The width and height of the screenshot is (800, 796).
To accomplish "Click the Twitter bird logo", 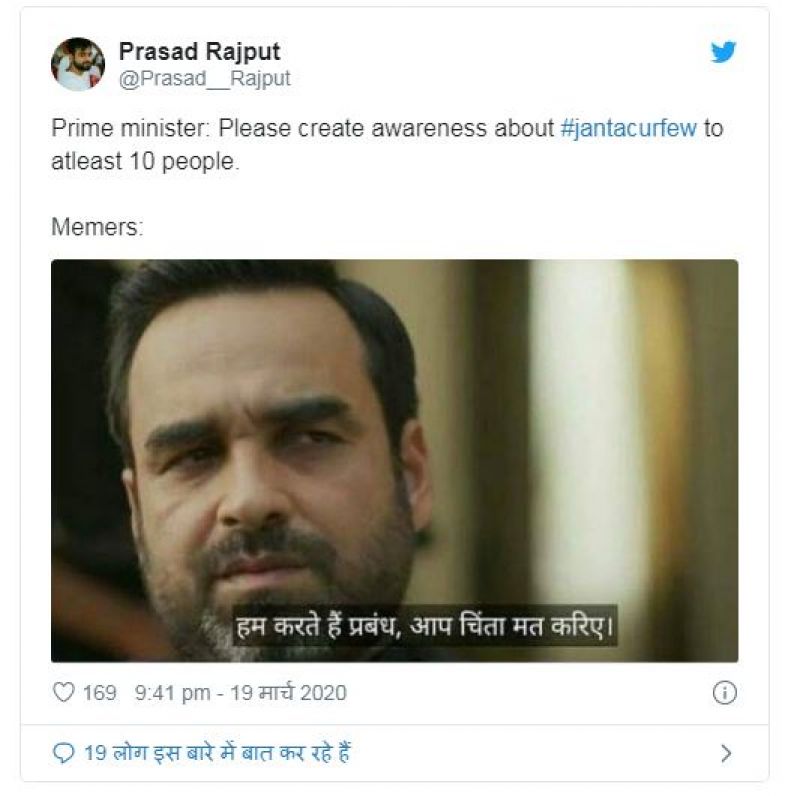I will (723, 53).
